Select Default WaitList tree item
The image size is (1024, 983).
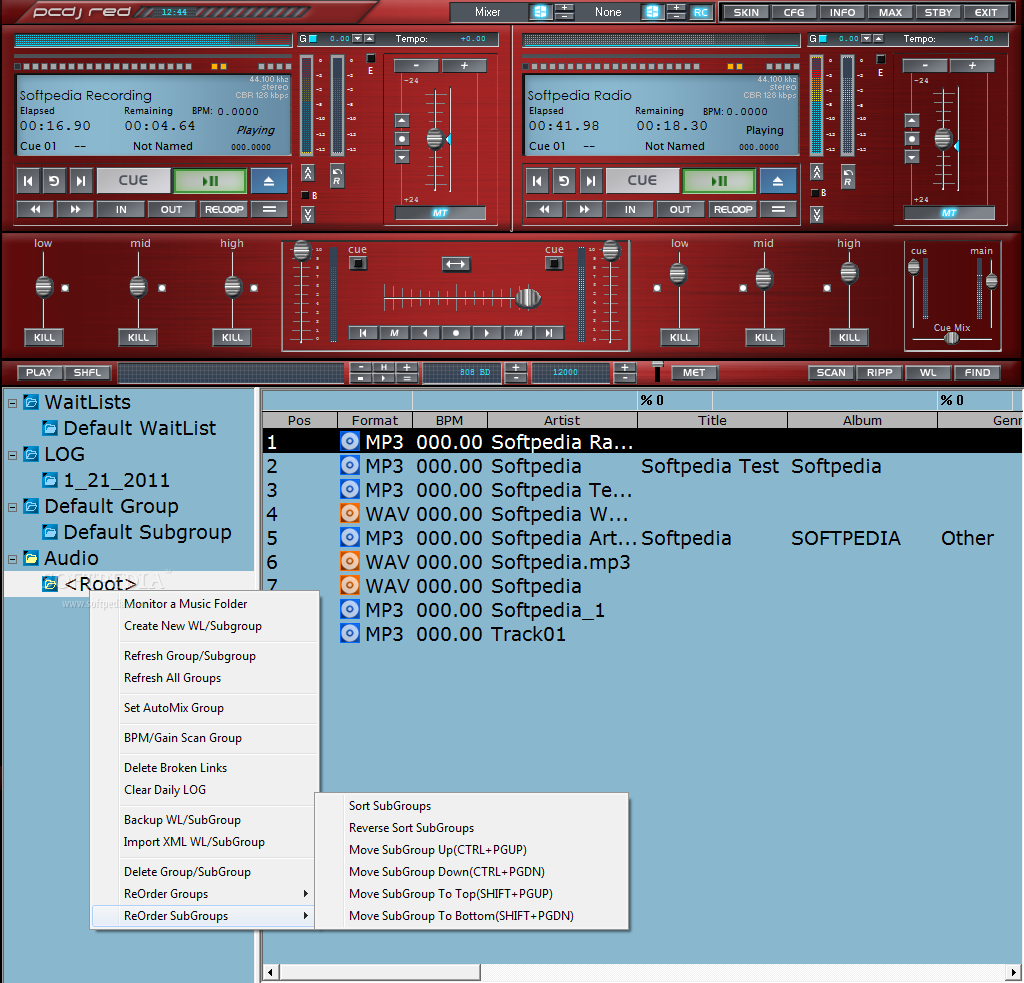coord(139,428)
